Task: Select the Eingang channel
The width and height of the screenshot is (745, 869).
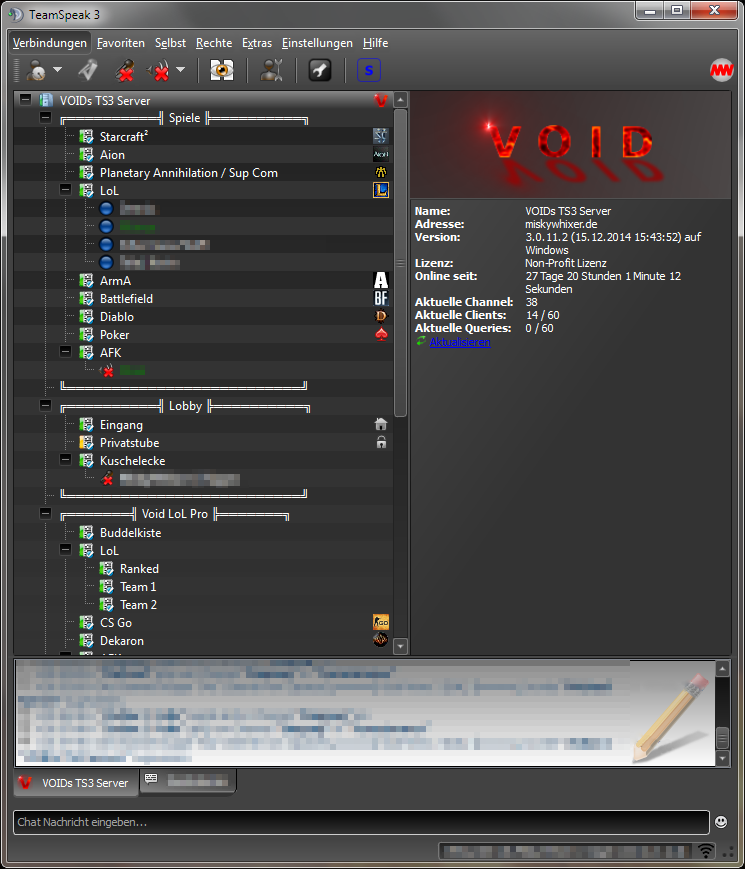Action: [121, 425]
